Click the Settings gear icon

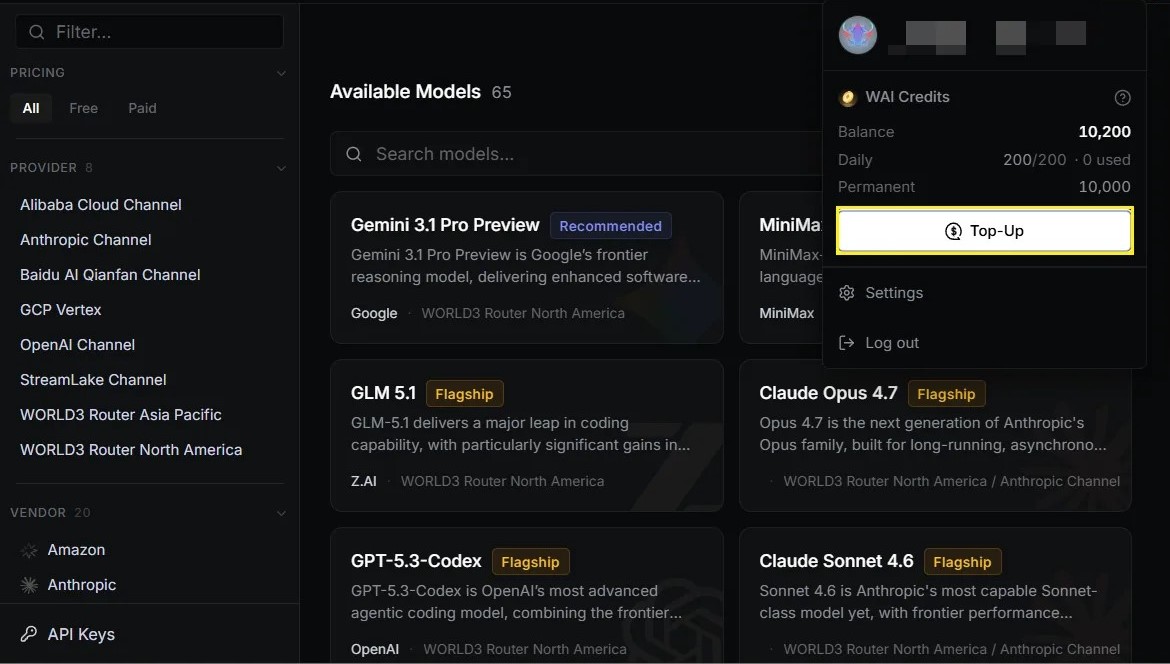point(846,293)
